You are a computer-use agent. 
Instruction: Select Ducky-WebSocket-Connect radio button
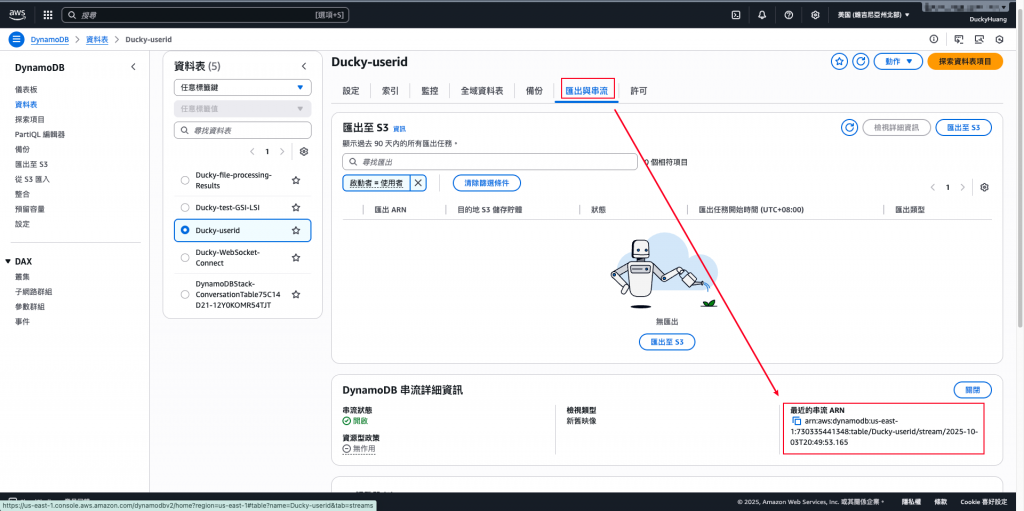[x=185, y=257]
